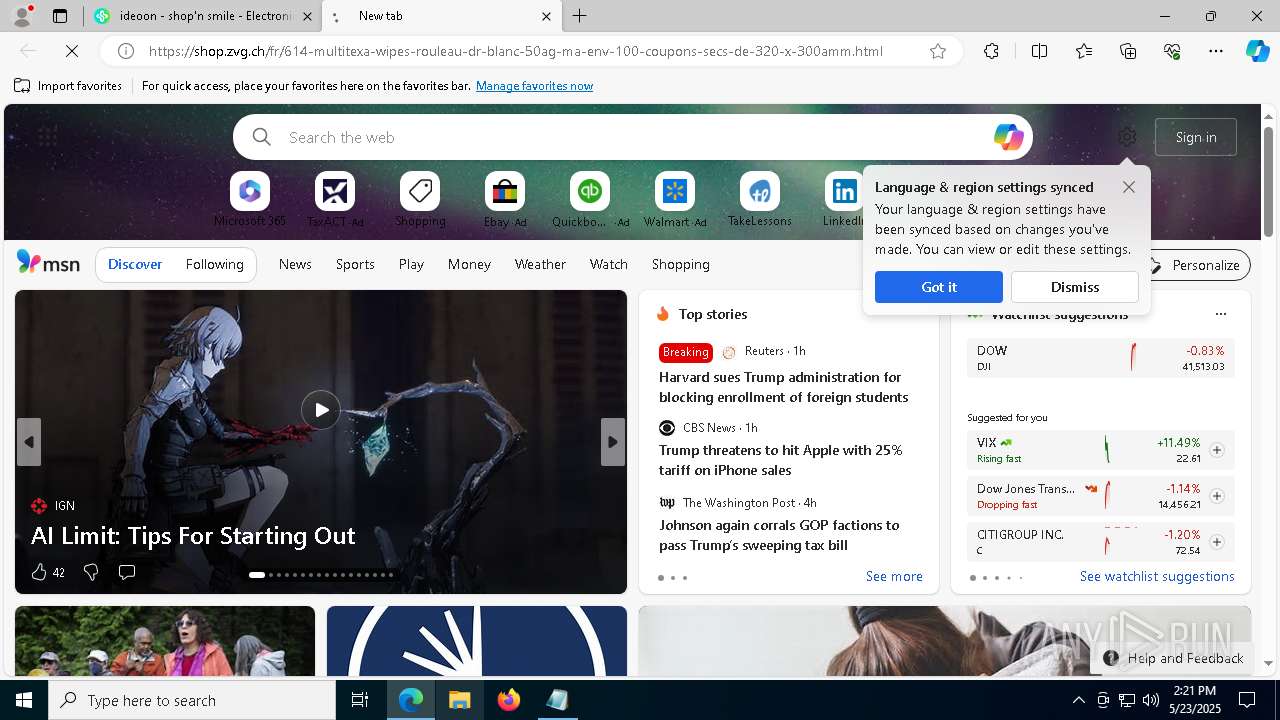The height and width of the screenshot is (720, 1280).
Task: Open the Money menu item
Action: pos(469,264)
